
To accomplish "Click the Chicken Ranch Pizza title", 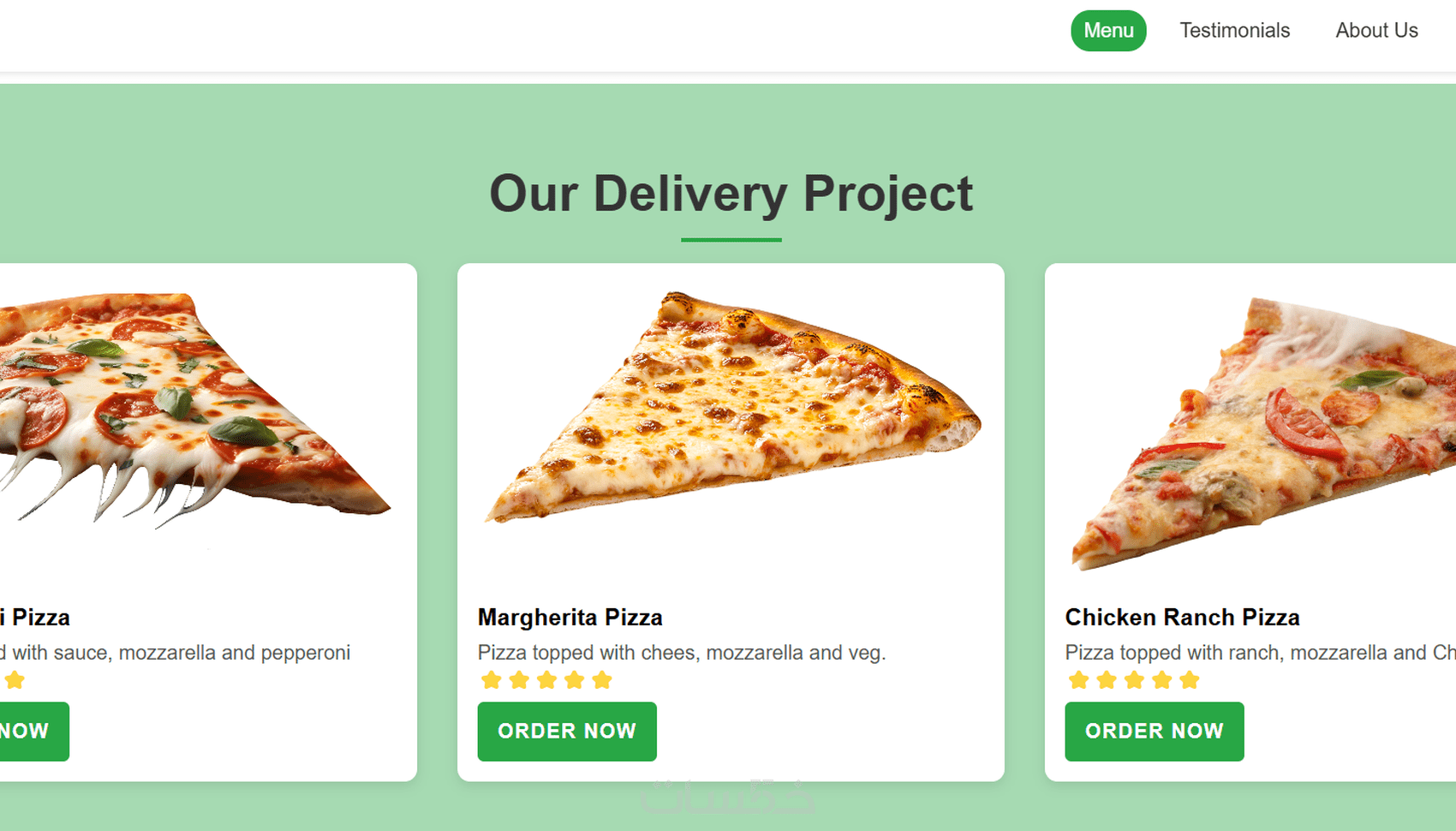I will [x=1183, y=618].
